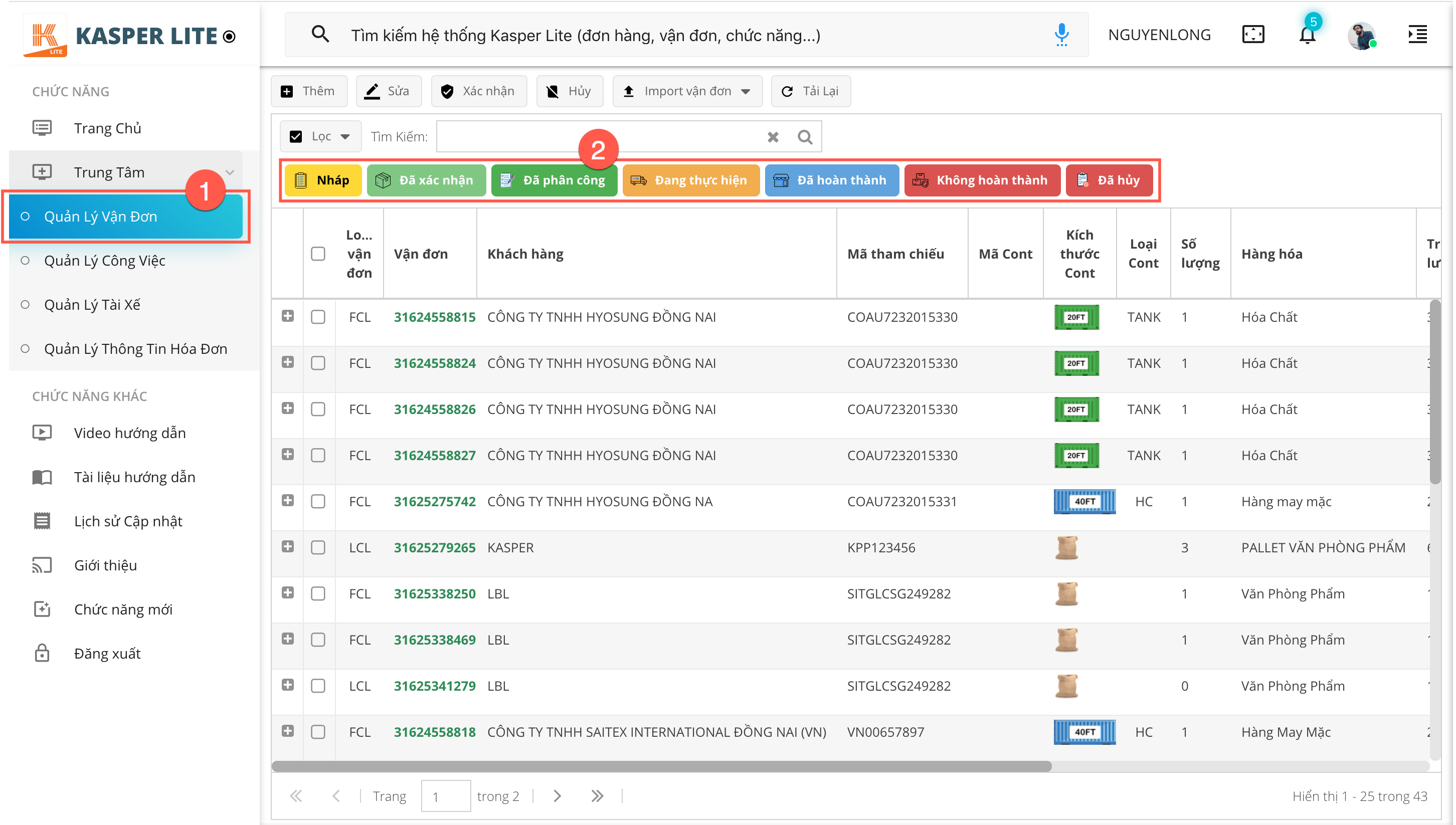Jump to the last page arrow
The height and width of the screenshot is (825, 1456).
597,795
